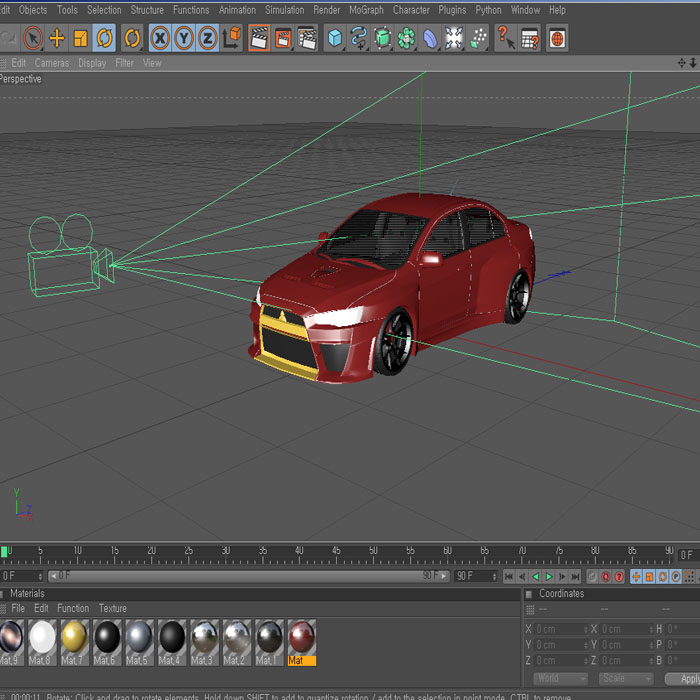This screenshot has width=700, height=700.
Task: Click the viewport pan arrows icon
Action: [681, 63]
